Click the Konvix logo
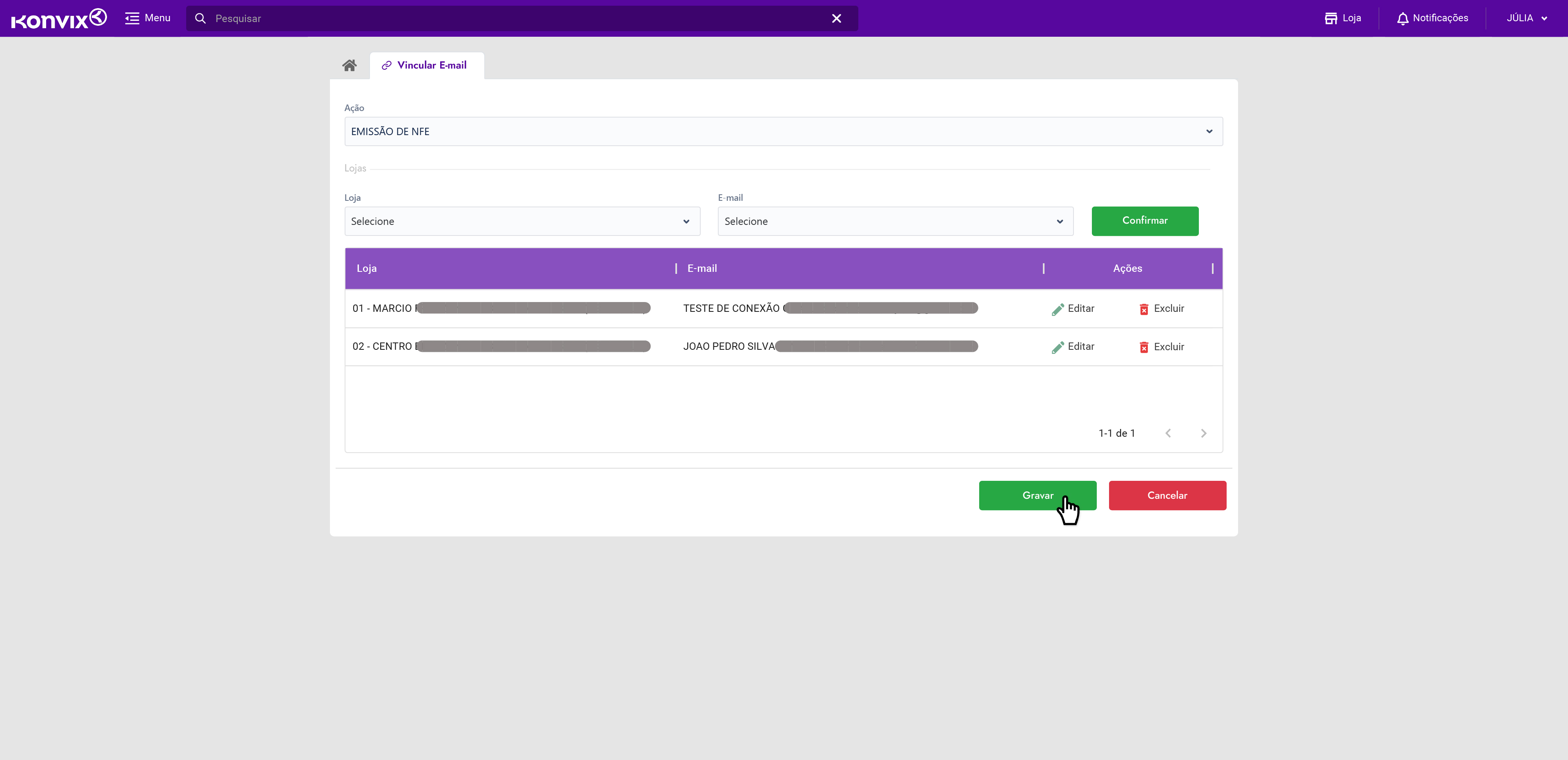Screen dimensions: 1568x760 tap(58, 18)
